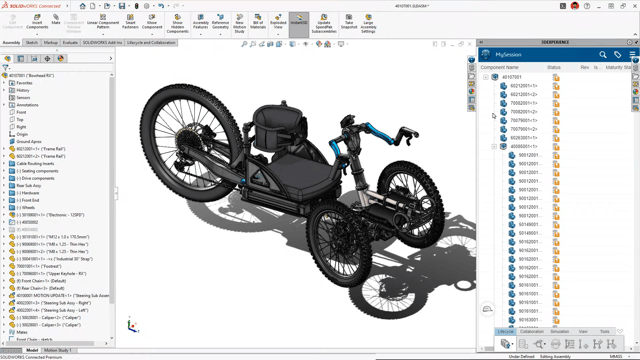Select the Move Component tool
This screenshot has width=640, height=360.
pyautogui.click(x=152, y=22)
